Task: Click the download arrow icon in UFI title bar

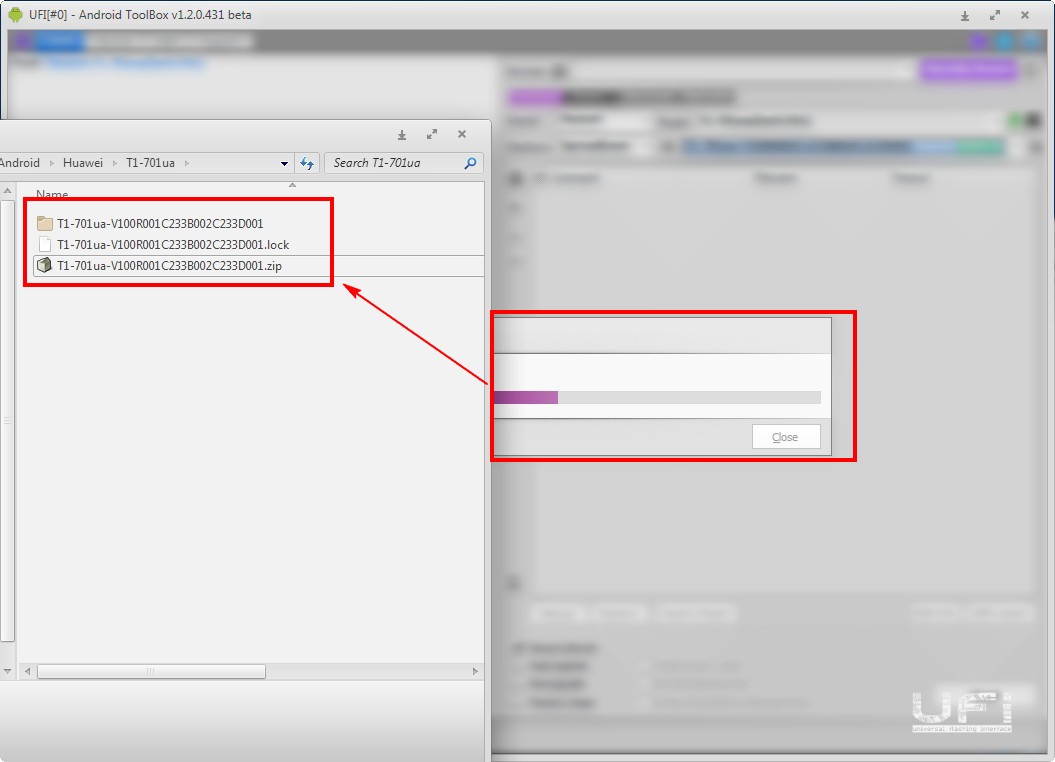Action: coord(964,15)
